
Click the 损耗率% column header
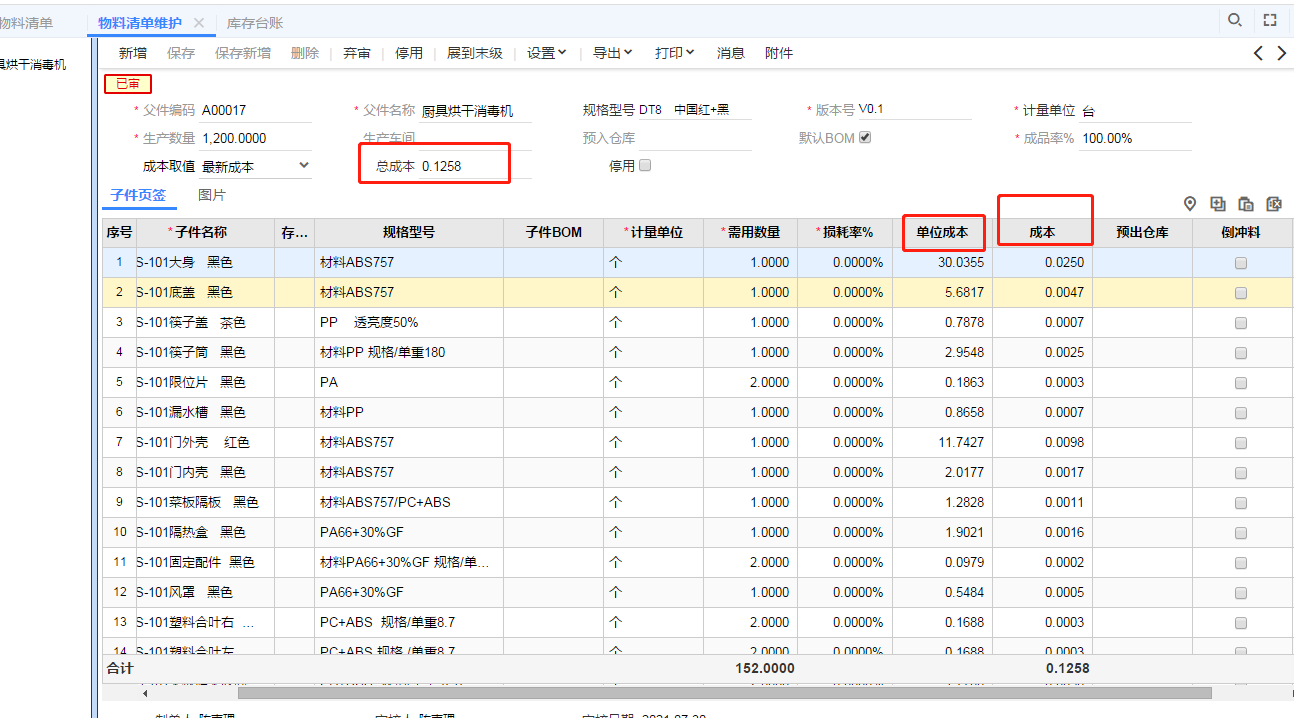[x=843, y=232]
